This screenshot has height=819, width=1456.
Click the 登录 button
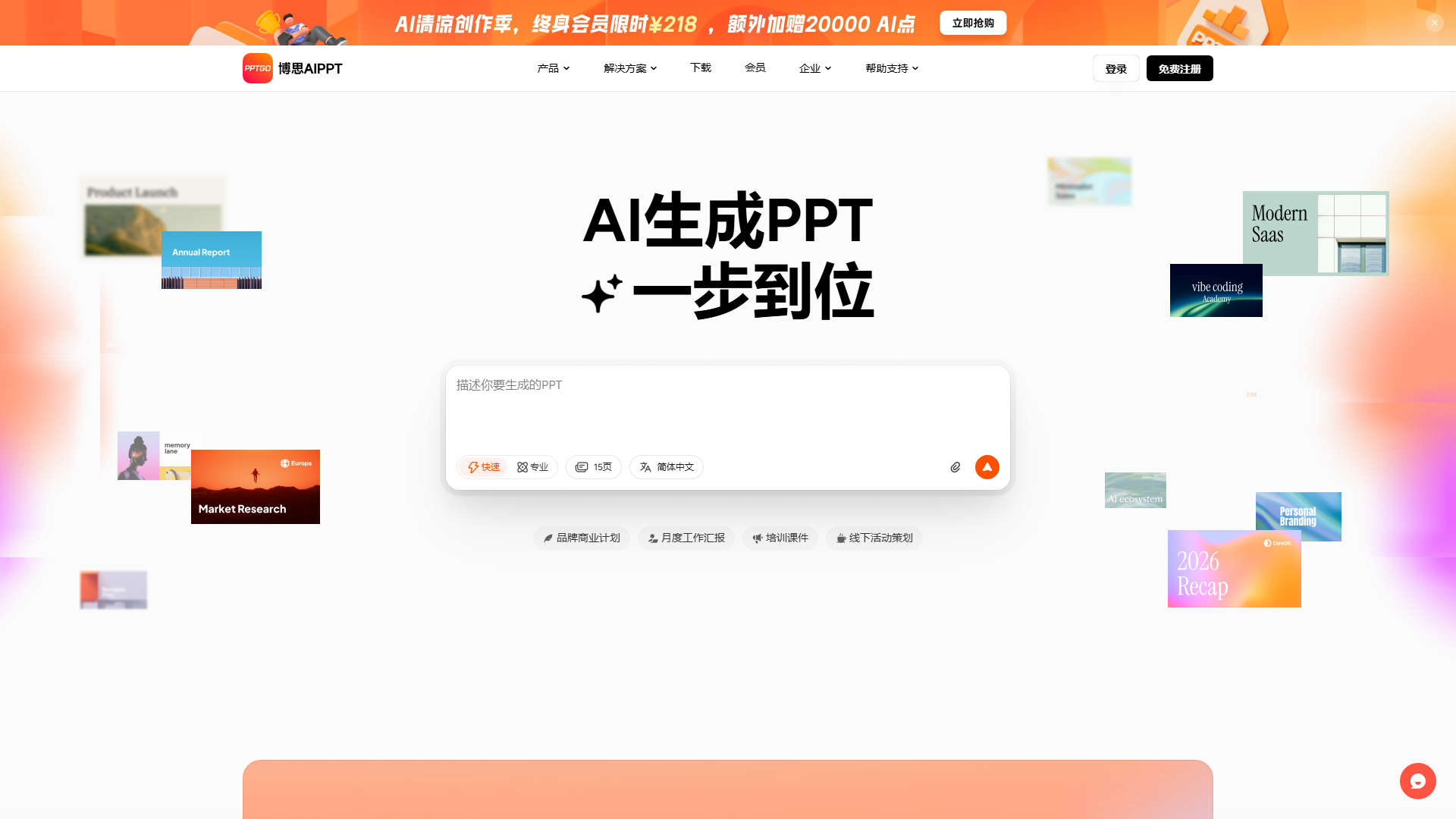[1116, 68]
